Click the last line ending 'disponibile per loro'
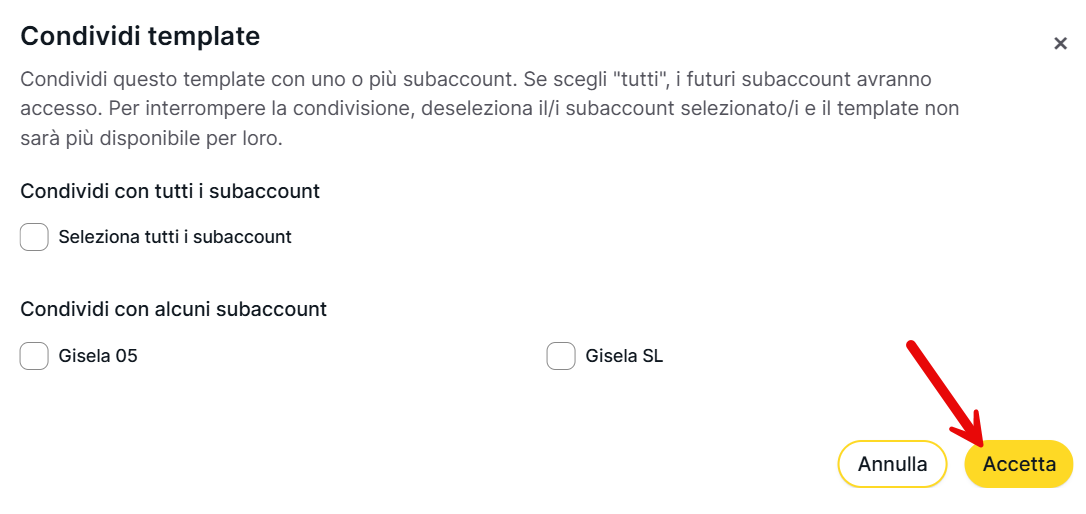This screenshot has height=514, width=1086. point(151,138)
